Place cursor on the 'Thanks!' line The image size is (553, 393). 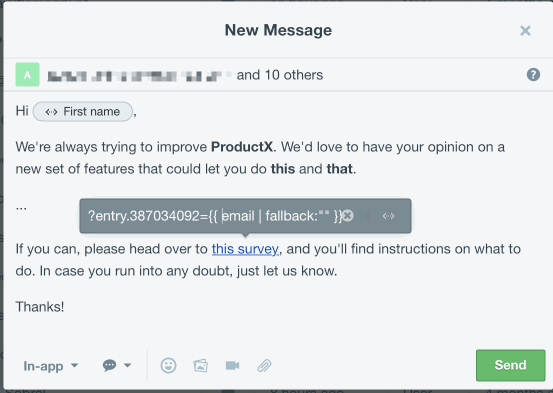click(40, 307)
